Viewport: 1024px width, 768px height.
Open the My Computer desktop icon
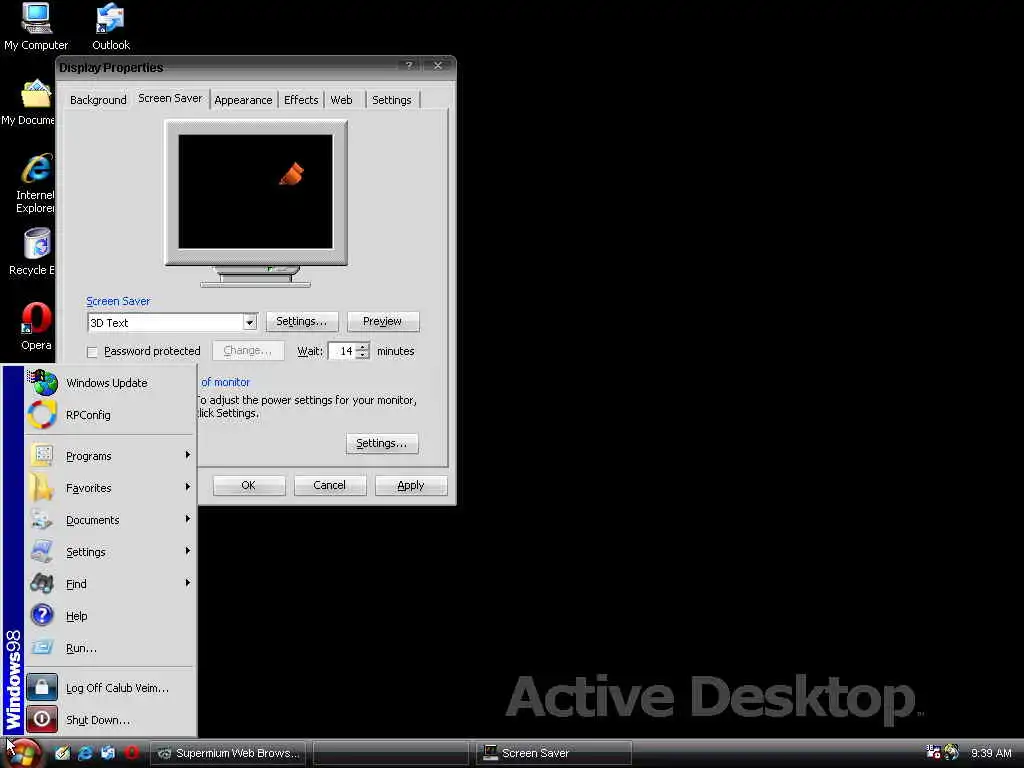point(36,27)
